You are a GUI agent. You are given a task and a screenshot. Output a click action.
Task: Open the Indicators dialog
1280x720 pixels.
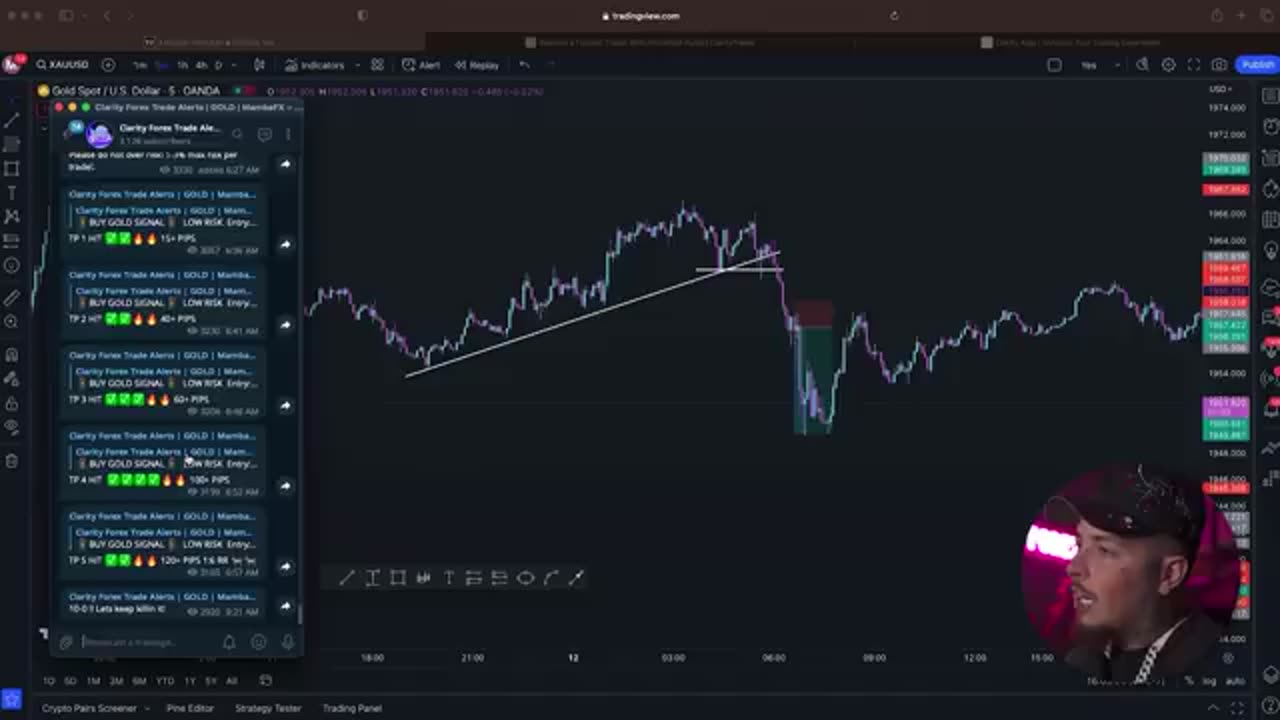315,65
